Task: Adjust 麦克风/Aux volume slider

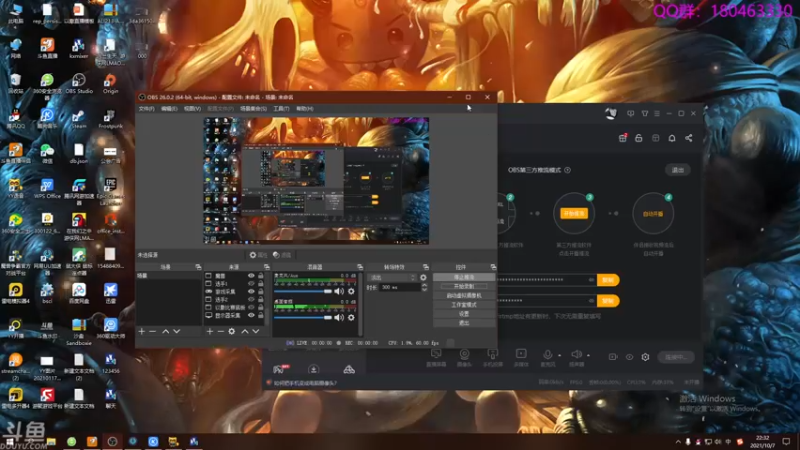Action: (303, 291)
